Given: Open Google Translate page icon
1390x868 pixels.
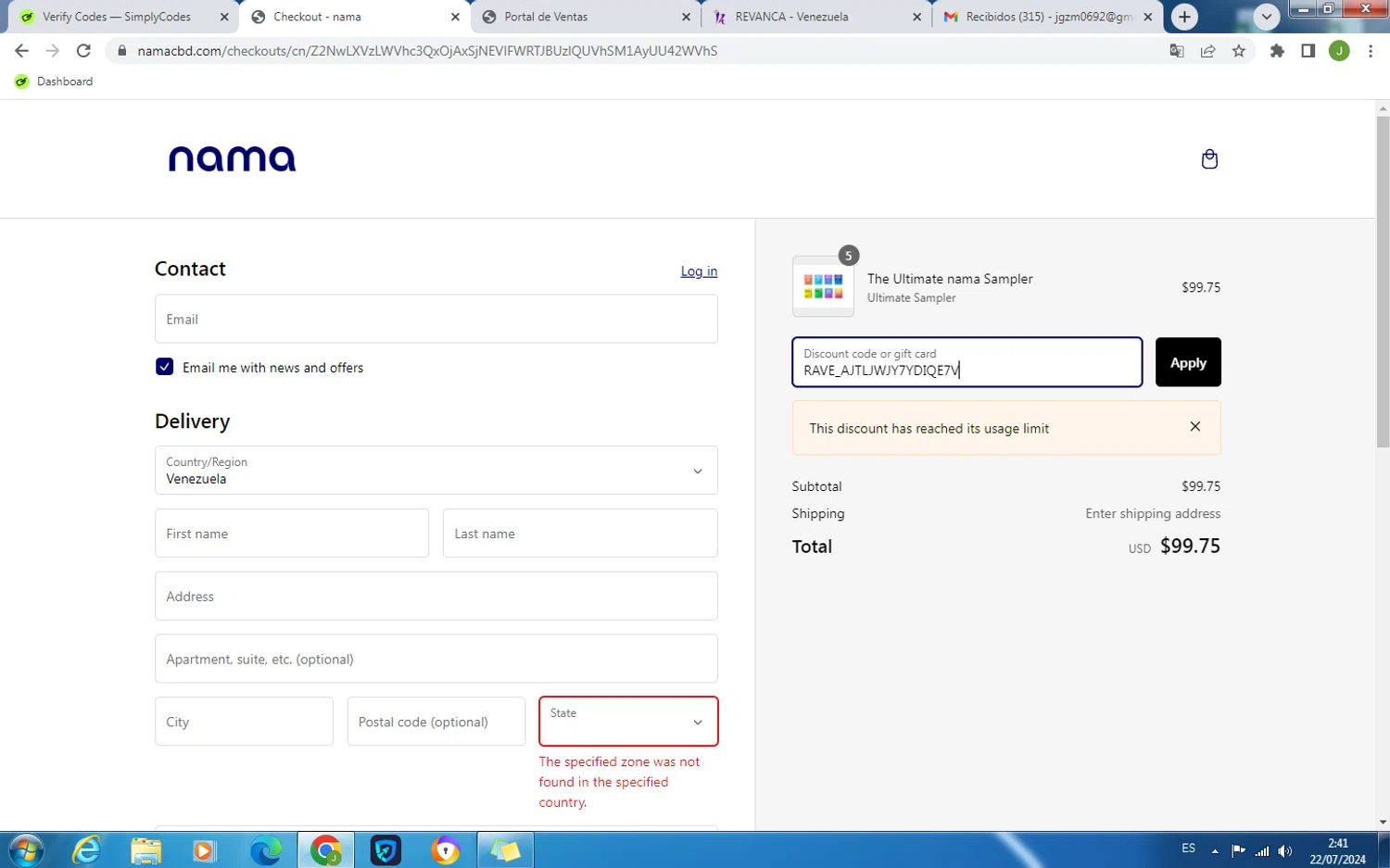Looking at the screenshot, I should click(x=1177, y=51).
